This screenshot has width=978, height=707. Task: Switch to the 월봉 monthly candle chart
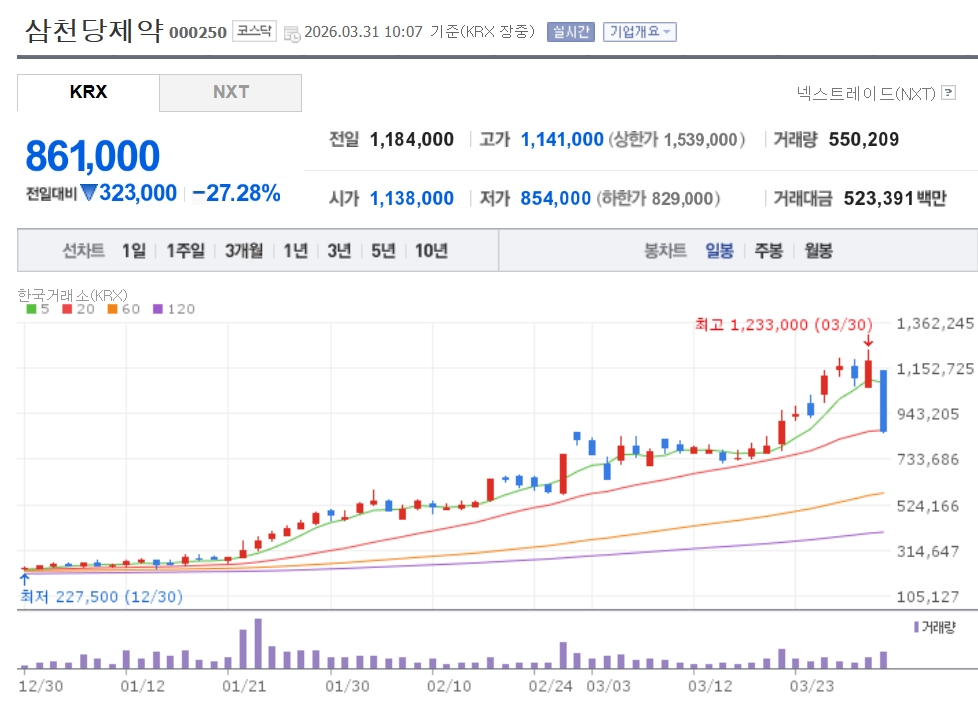818,250
